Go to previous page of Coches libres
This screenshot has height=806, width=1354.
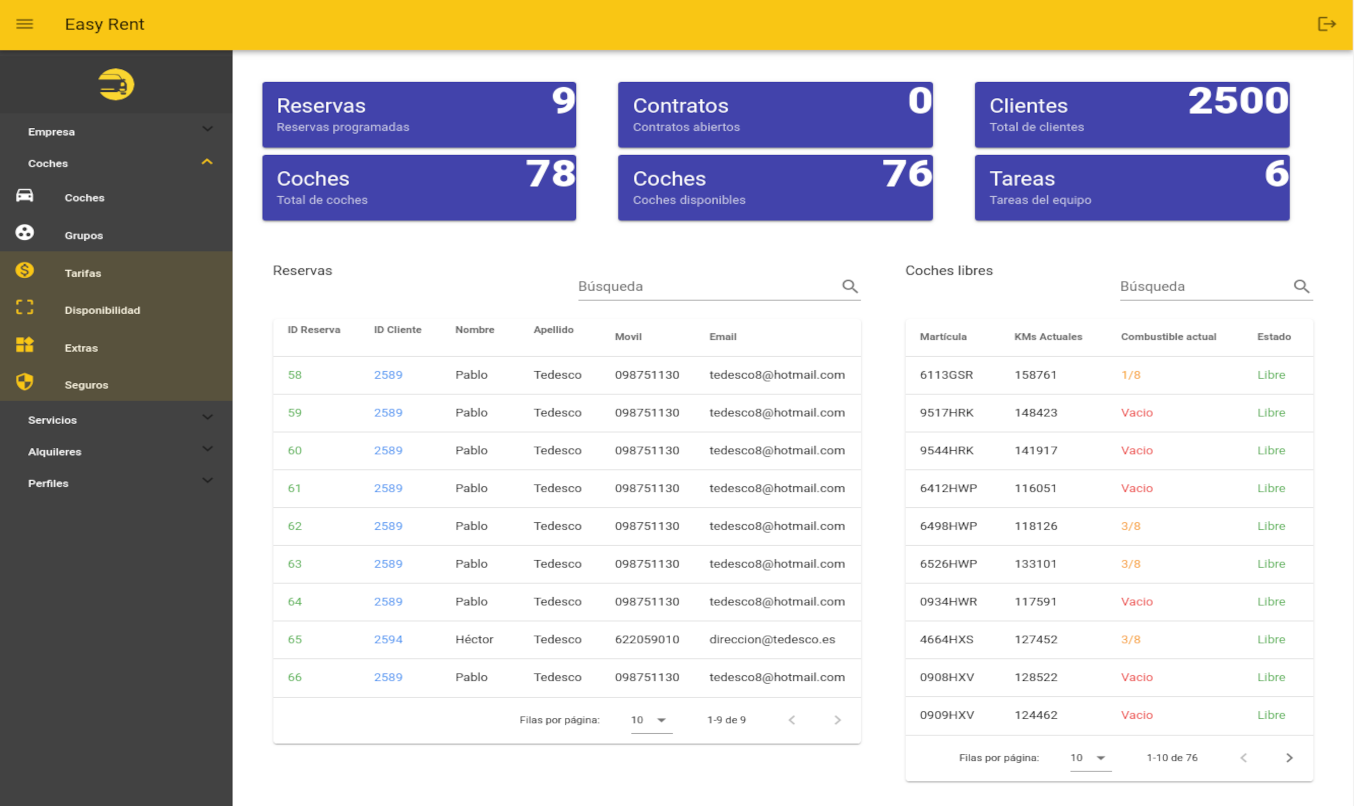[1244, 758]
